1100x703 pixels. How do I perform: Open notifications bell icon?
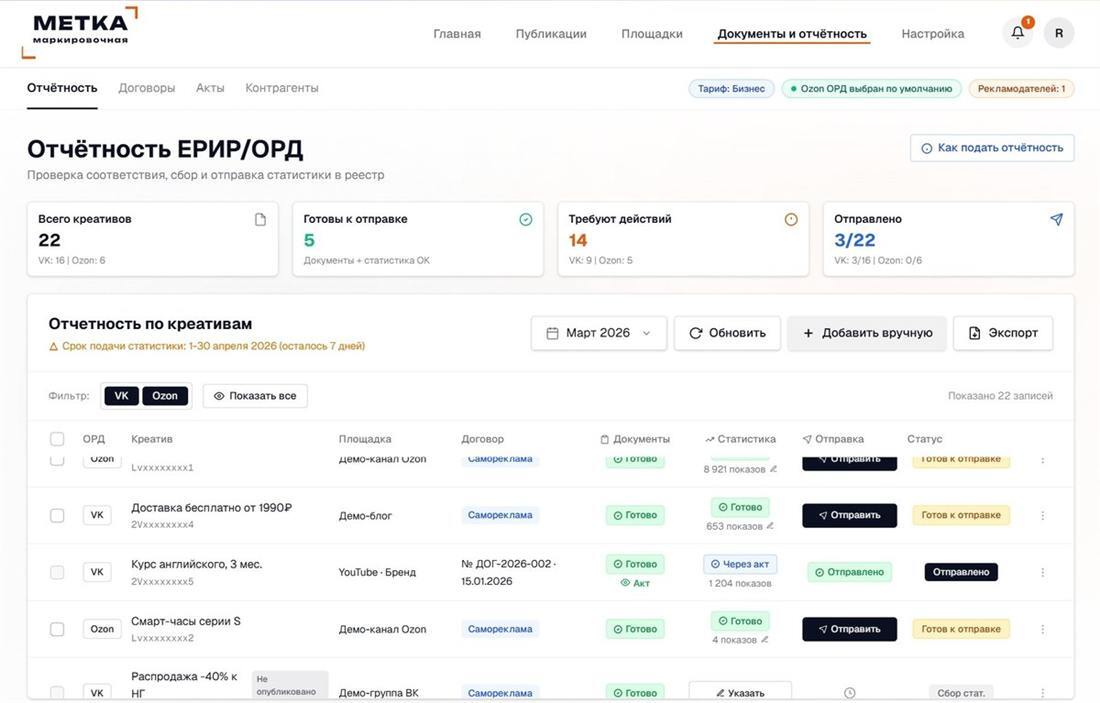pos(1017,33)
